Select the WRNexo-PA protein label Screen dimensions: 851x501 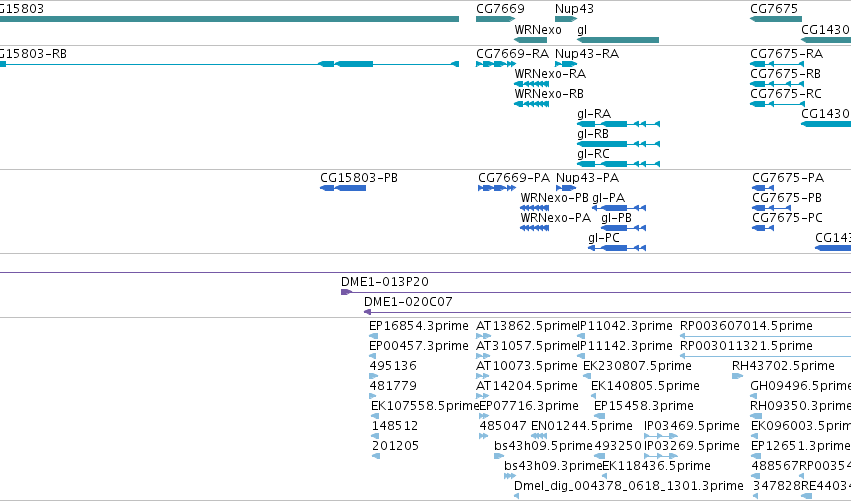pos(555,218)
